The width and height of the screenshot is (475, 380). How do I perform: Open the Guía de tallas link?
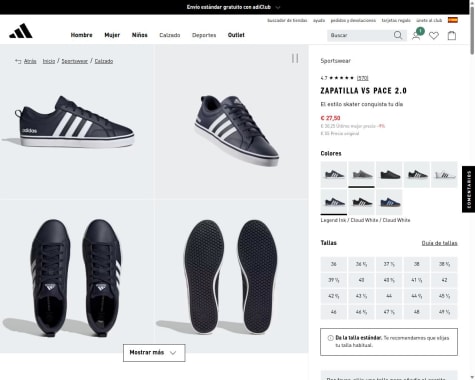point(439,243)
